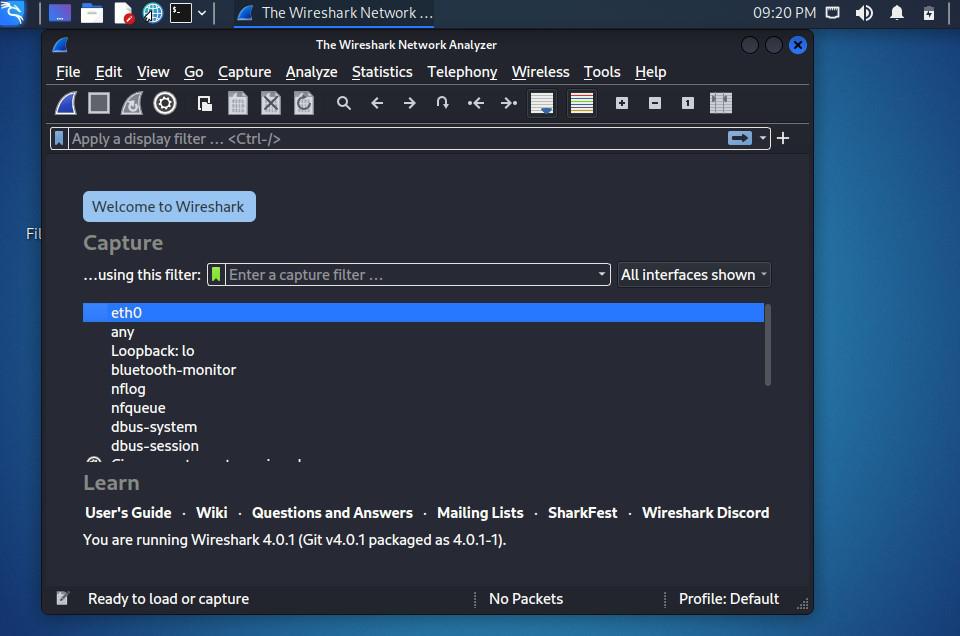Open the Wiki link
Viewport: 960px width, 636px height.
coord(212,513)
